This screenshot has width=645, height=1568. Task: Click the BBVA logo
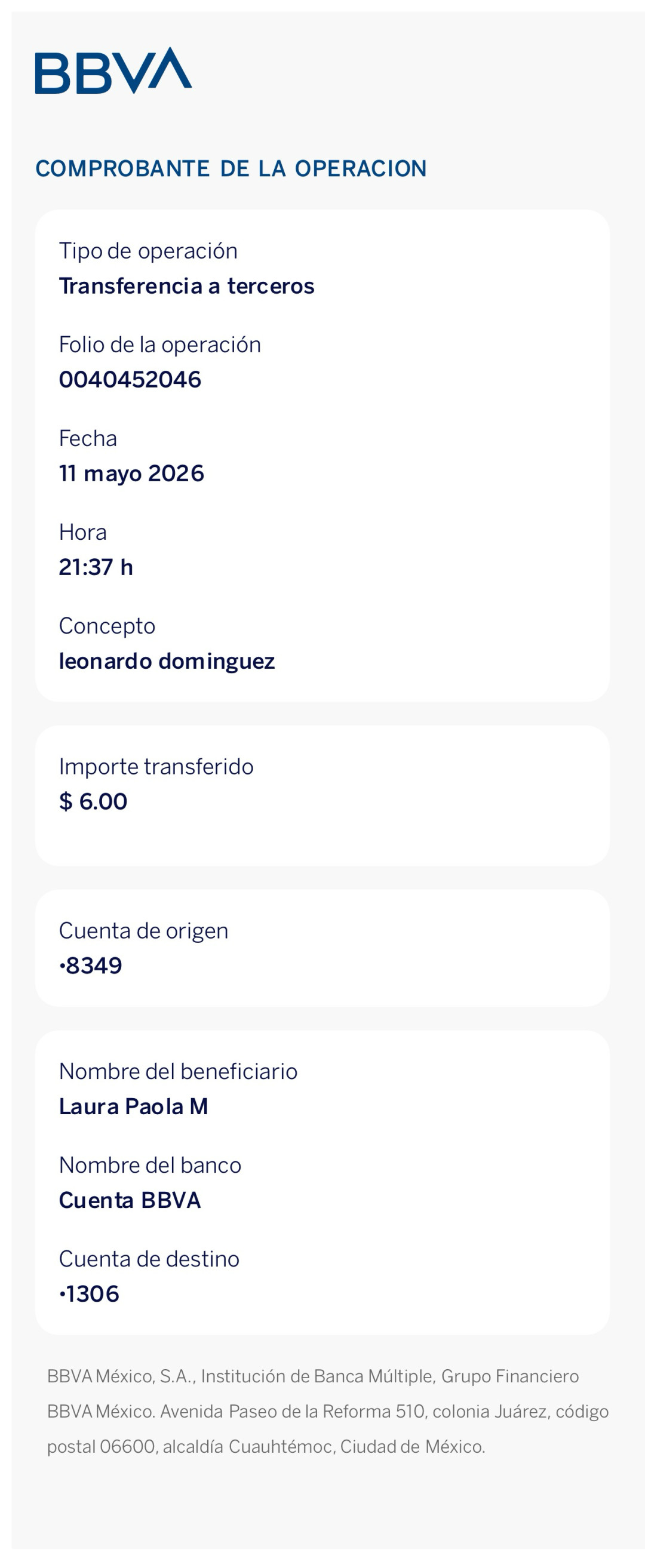tap(113, 70)
